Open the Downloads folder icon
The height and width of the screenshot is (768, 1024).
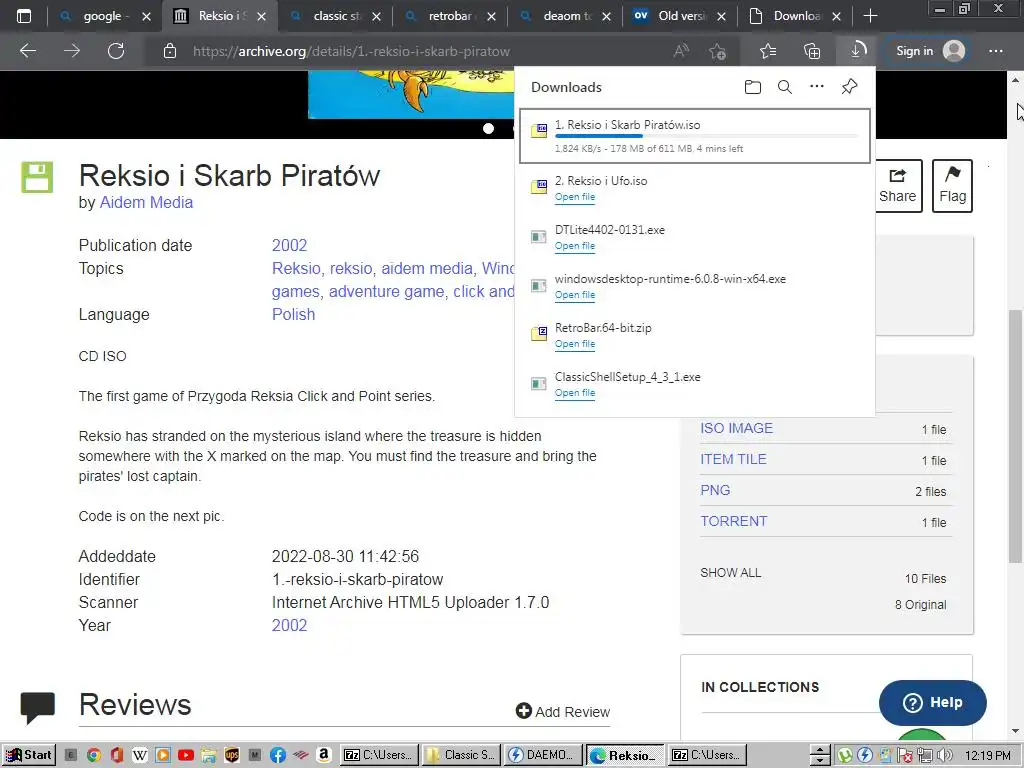point(752,87)
